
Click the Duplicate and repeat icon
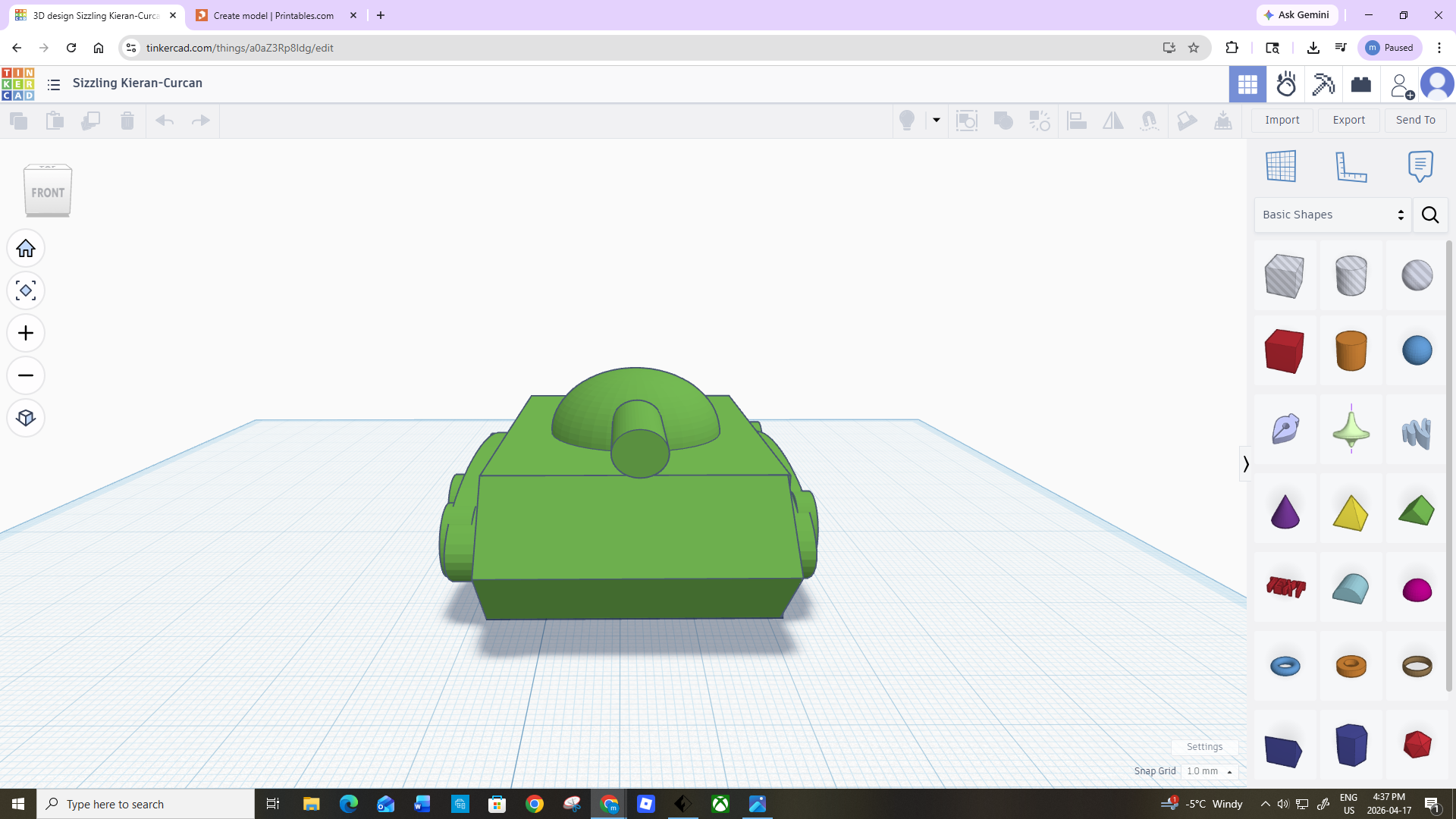tap(91, 121)
